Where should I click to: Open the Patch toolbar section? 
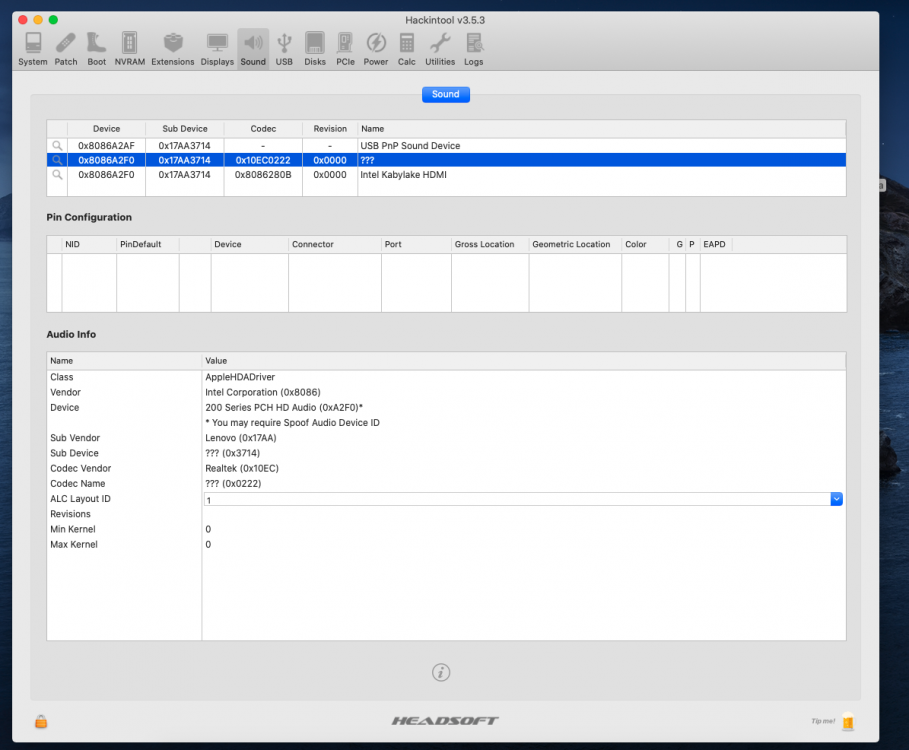(x=66, y=49)
